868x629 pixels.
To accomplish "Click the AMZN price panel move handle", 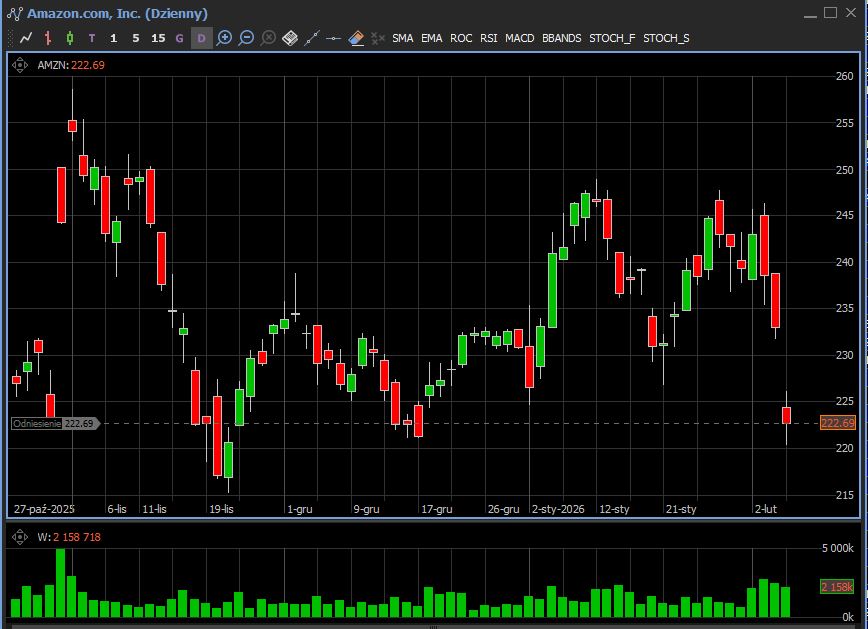I will (x=19, y=65).
